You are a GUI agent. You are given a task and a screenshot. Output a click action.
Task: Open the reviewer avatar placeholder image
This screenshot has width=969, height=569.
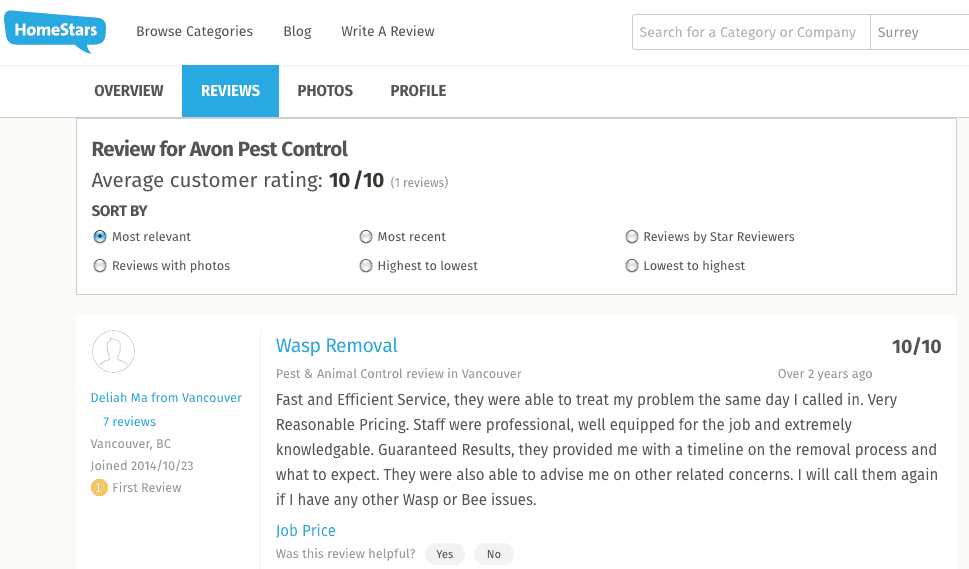click(113, 351)
